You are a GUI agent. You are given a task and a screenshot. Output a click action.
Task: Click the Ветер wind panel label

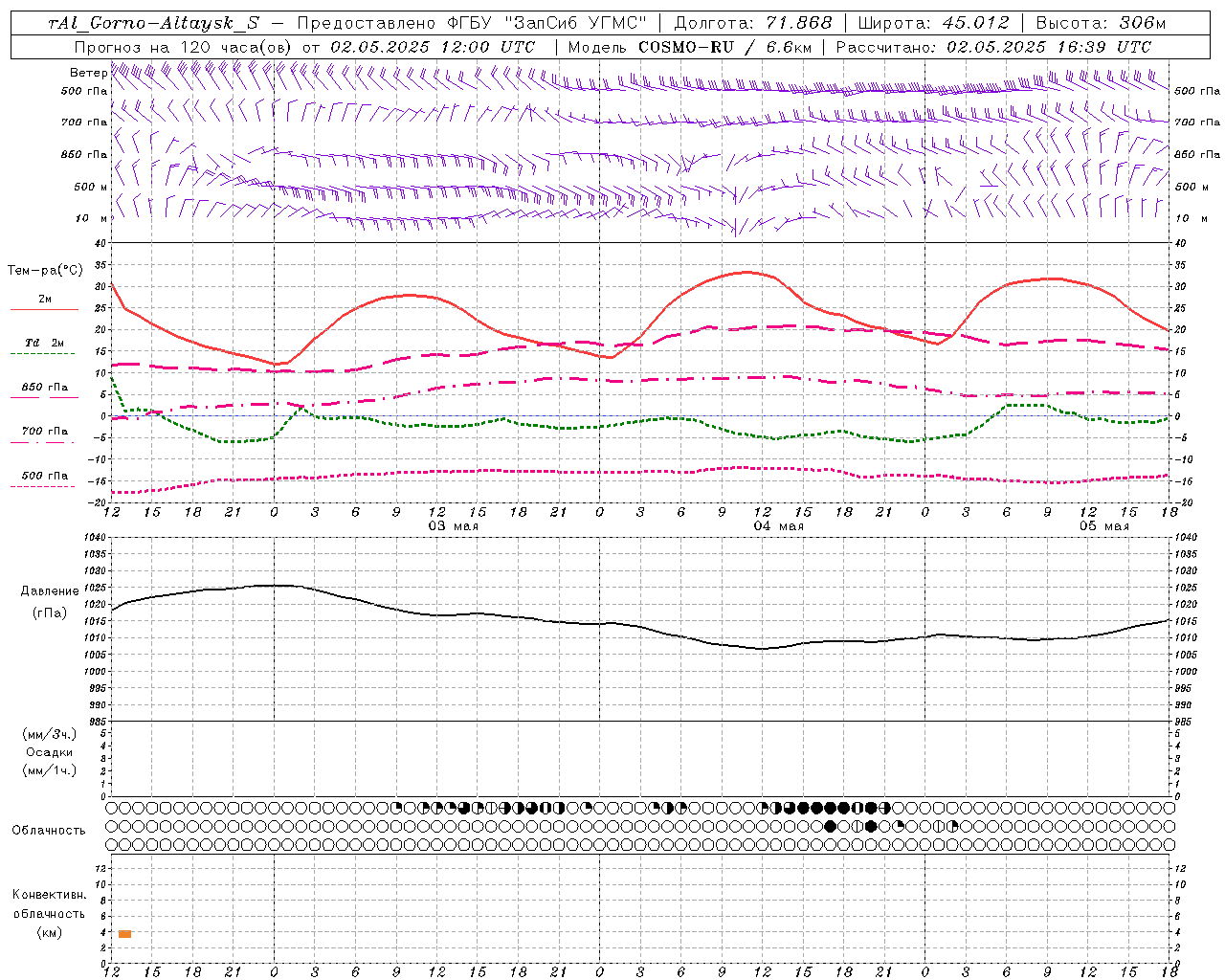coord(88,73)
